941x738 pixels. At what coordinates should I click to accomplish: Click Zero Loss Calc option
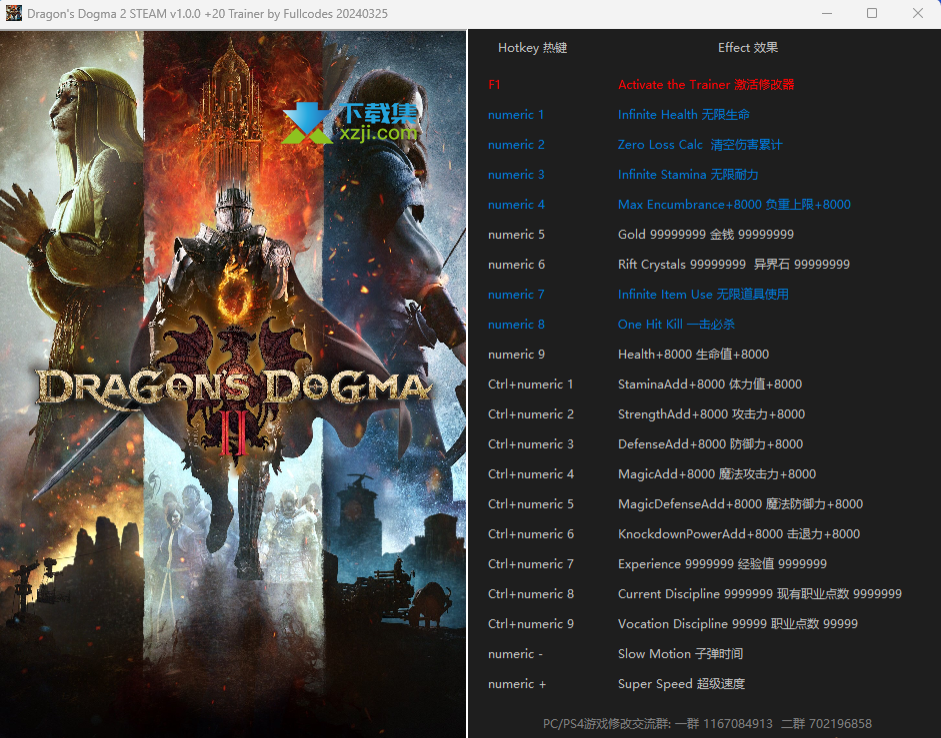[700, 145]
